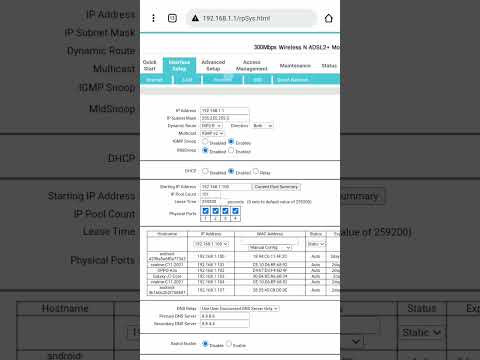Image resolution: width=480 pixels, height=360 pixels.
Task: Set DHCP to Disabled
Action: pyautogui.click(x=205, y=171)
